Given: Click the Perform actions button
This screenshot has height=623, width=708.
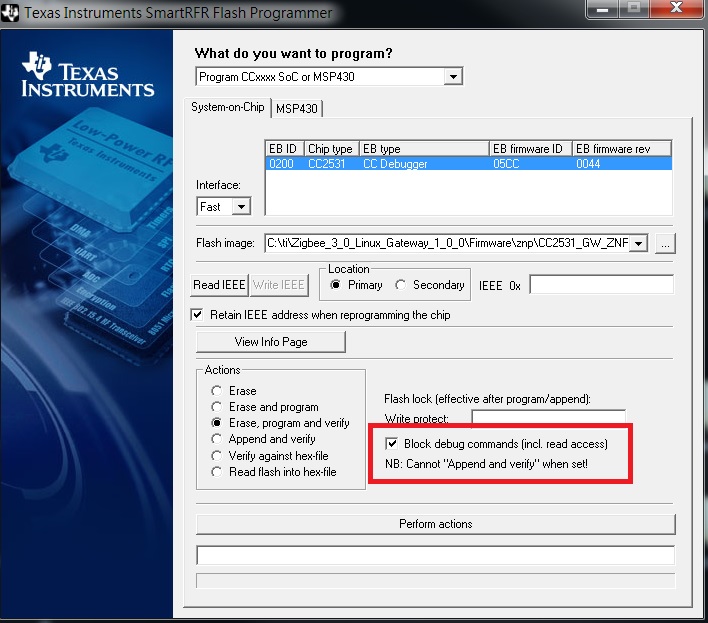Looking at the screenshot, I should pyautogui.click(x=436, y=524).
